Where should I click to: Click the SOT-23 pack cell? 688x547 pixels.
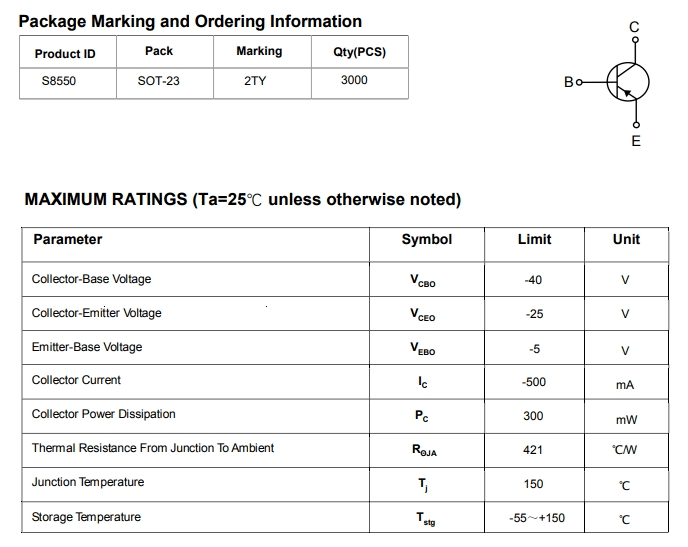click(x=159, y=81)
